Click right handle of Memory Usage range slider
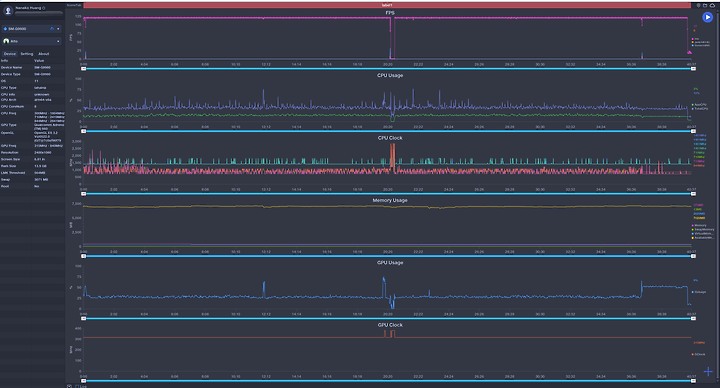720x388 pixels. pyautogui.click(x=693, y=256)
